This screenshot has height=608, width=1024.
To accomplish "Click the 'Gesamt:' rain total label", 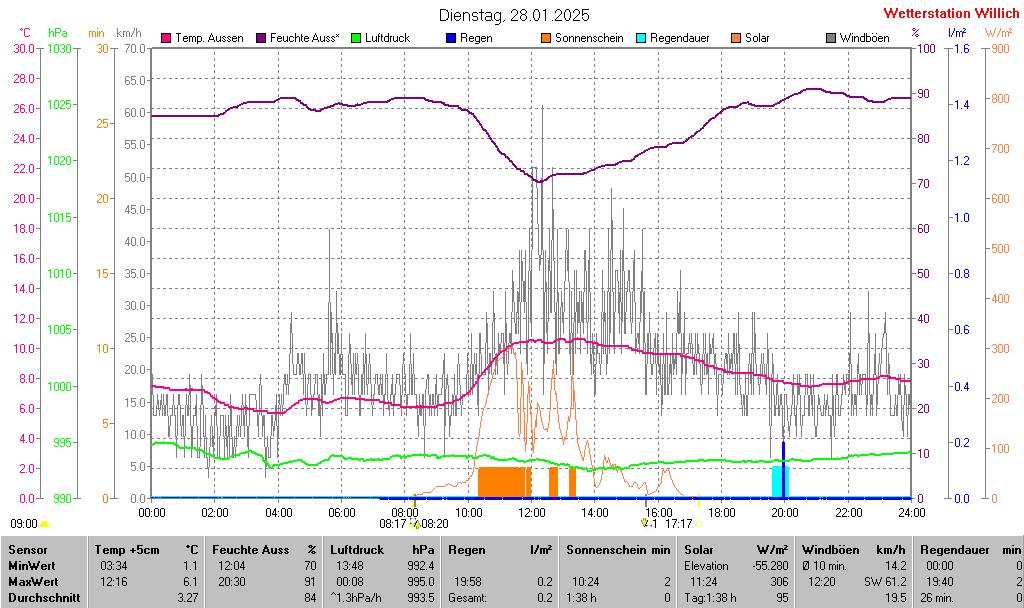I will (x=467, y=598).
